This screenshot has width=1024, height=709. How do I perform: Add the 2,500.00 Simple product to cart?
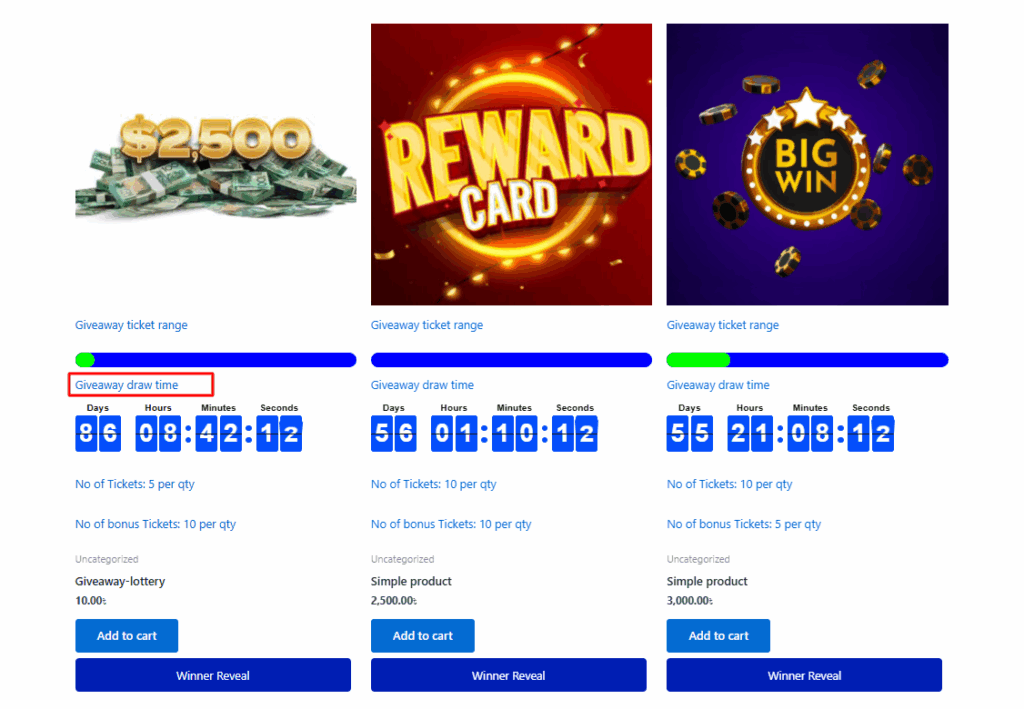pyautogui.click(x=423, y=636)
